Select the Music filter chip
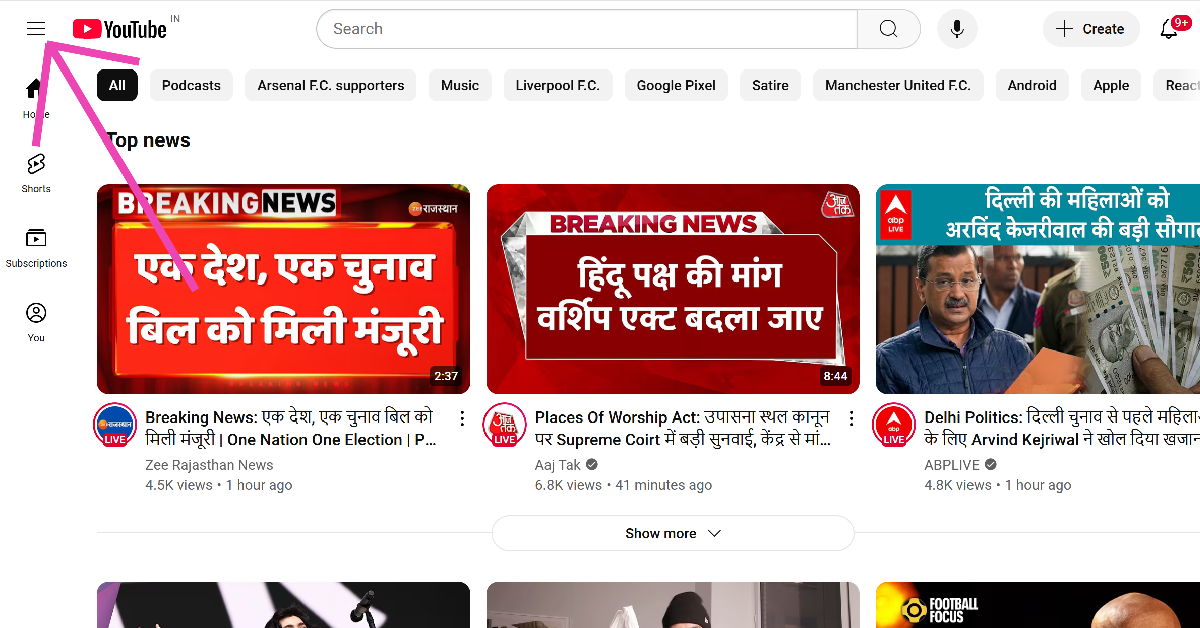Image resolution: width=1200 pixels, height=628 pixels. 460,85
